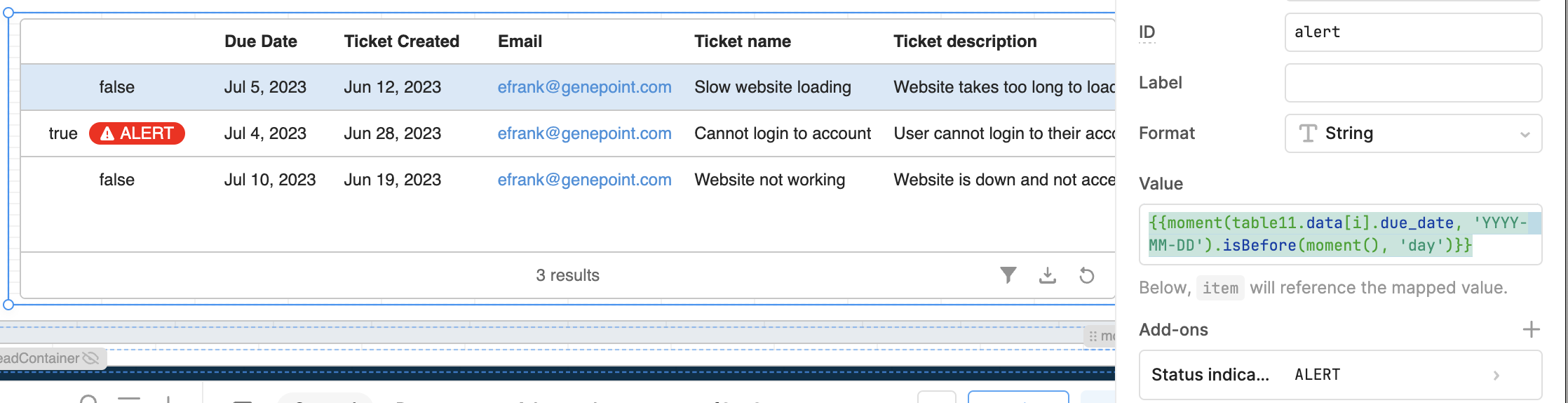Click the ID field containing alert
Viewport: 1568px width, 403px height.
(x=1413, y=32)
